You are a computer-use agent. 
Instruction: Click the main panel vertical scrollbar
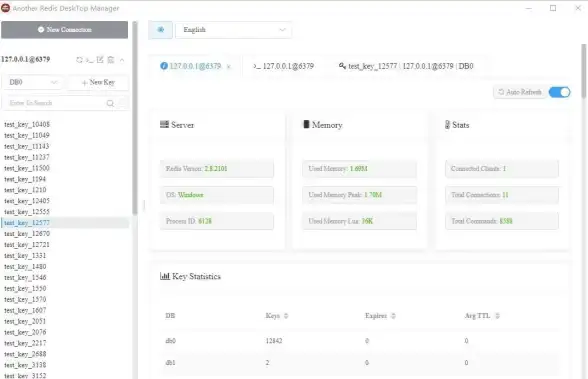pos(584,71)
